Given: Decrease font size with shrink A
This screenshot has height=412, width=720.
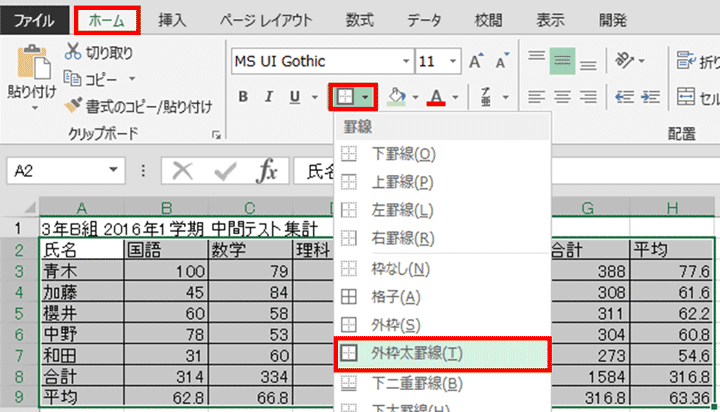Looking at the screenshot, I should 502,61.
